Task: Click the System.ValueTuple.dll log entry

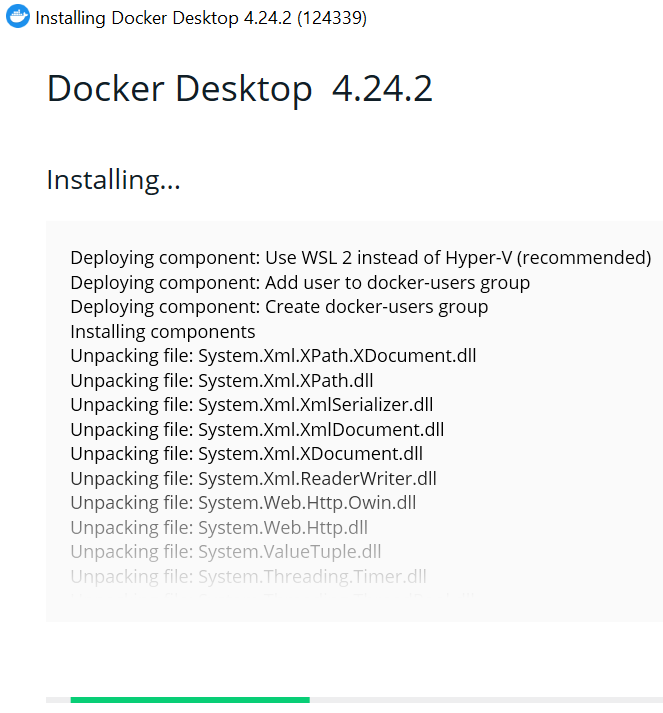Action: click(226, 552)
